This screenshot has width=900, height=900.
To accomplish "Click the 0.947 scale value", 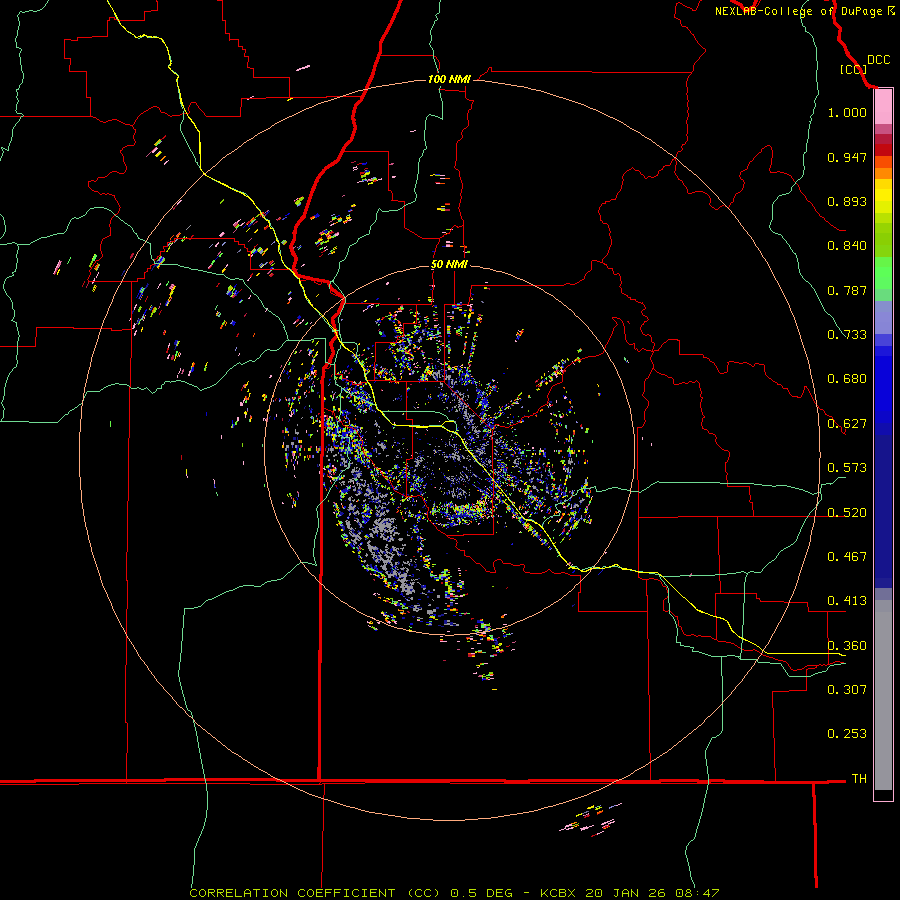I will tap(847, 157).
